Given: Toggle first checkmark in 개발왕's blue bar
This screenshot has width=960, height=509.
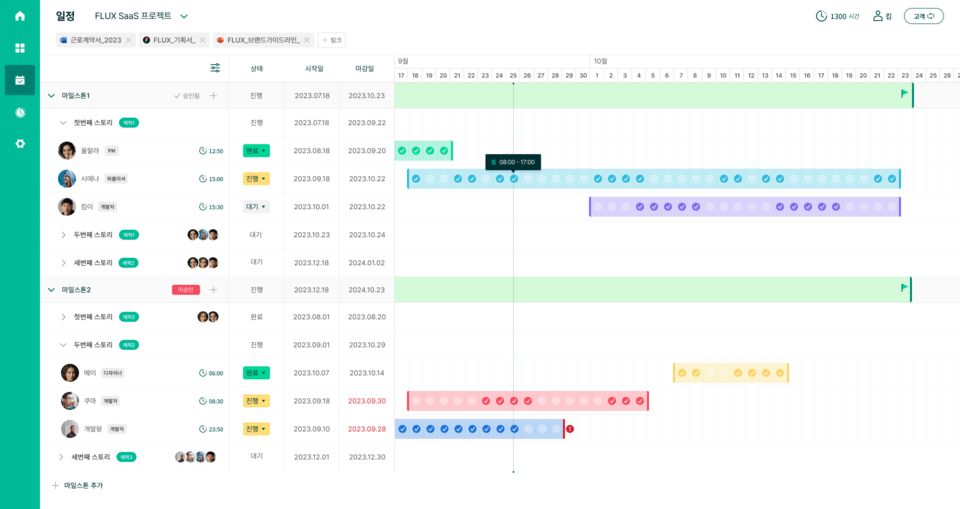Looking at the screenshot, I should (x=402, y=429).
